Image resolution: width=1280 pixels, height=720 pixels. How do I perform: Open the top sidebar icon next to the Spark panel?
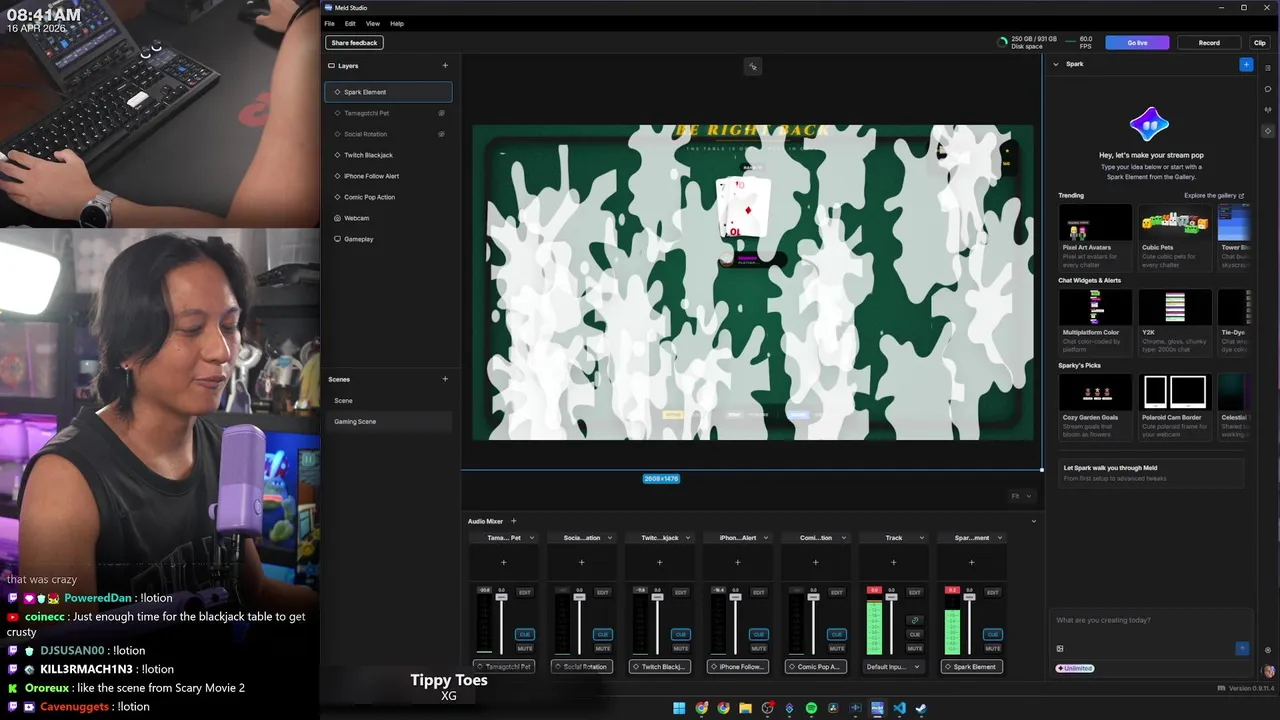[1268, 68]
